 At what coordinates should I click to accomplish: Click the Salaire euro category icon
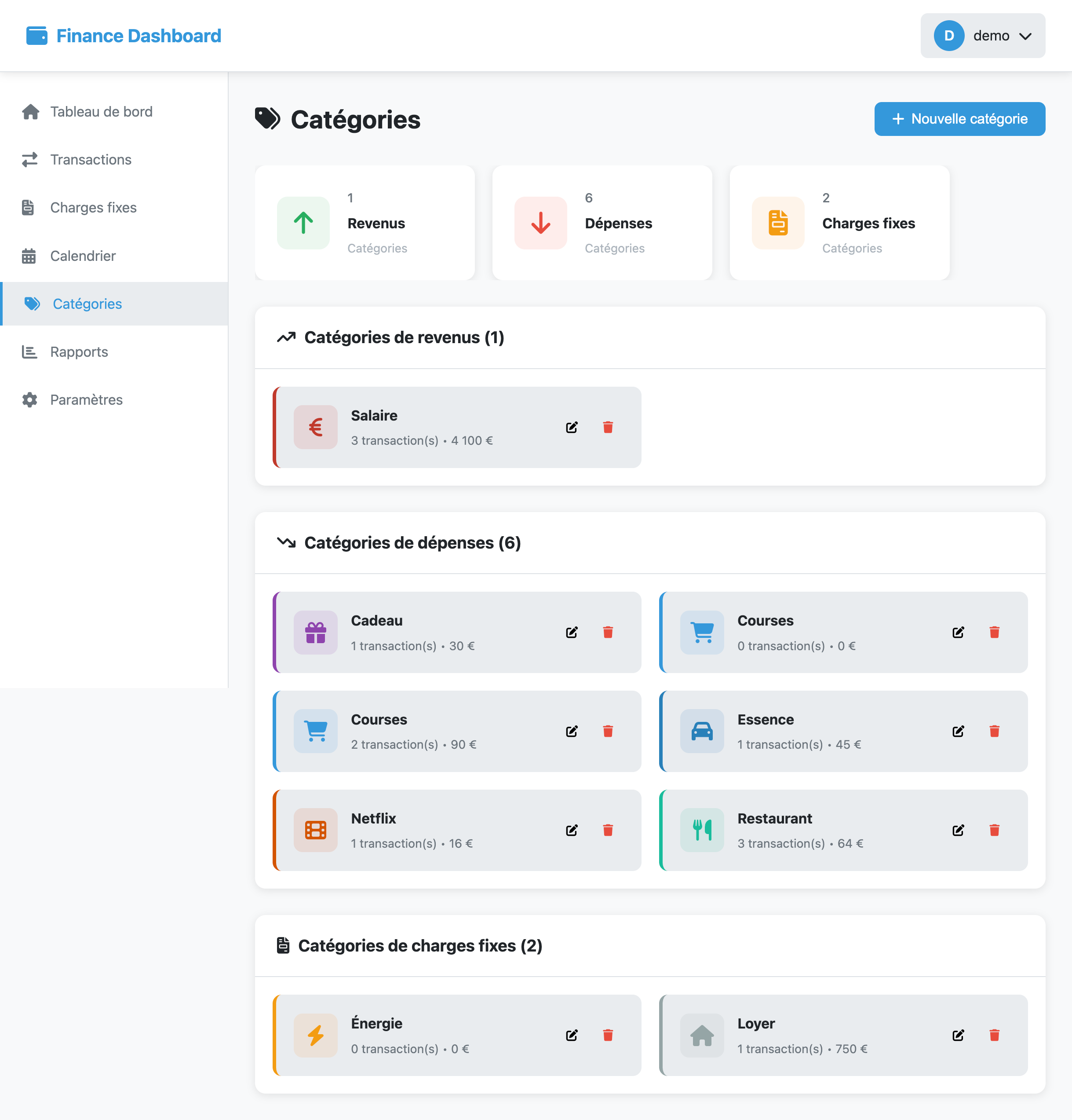click(316, 427)
